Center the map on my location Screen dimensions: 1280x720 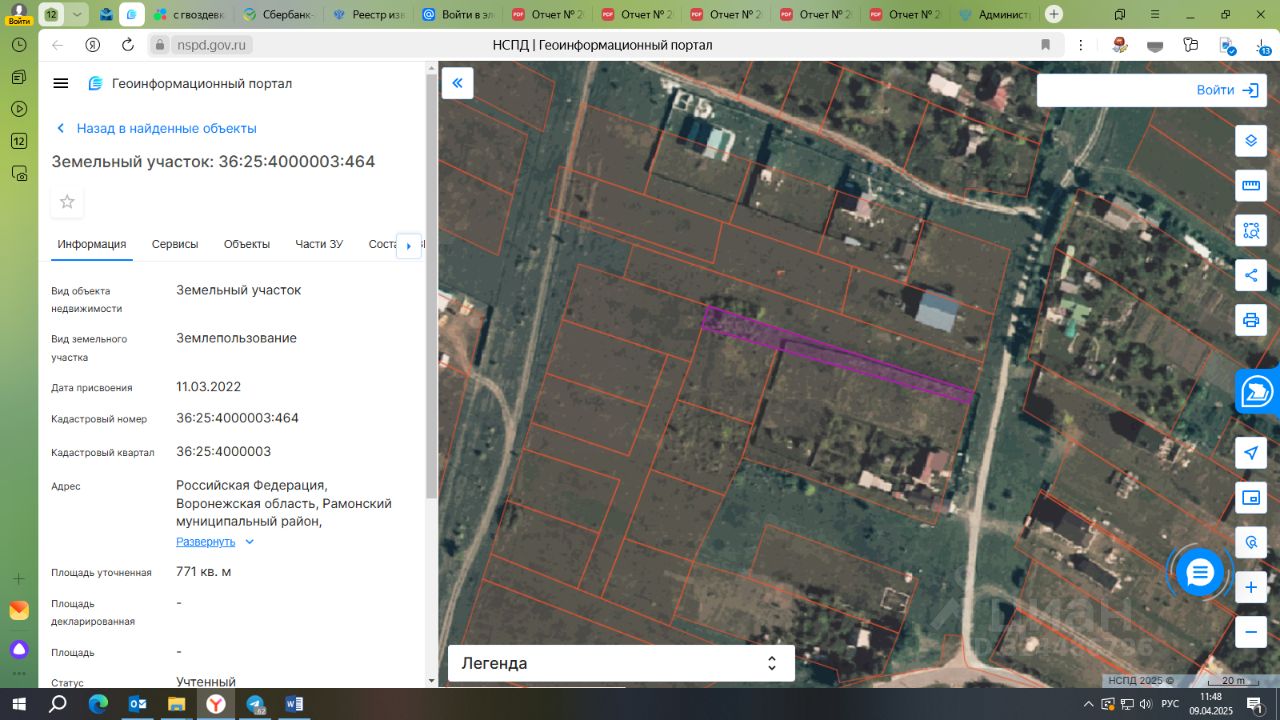[1250, 453]
